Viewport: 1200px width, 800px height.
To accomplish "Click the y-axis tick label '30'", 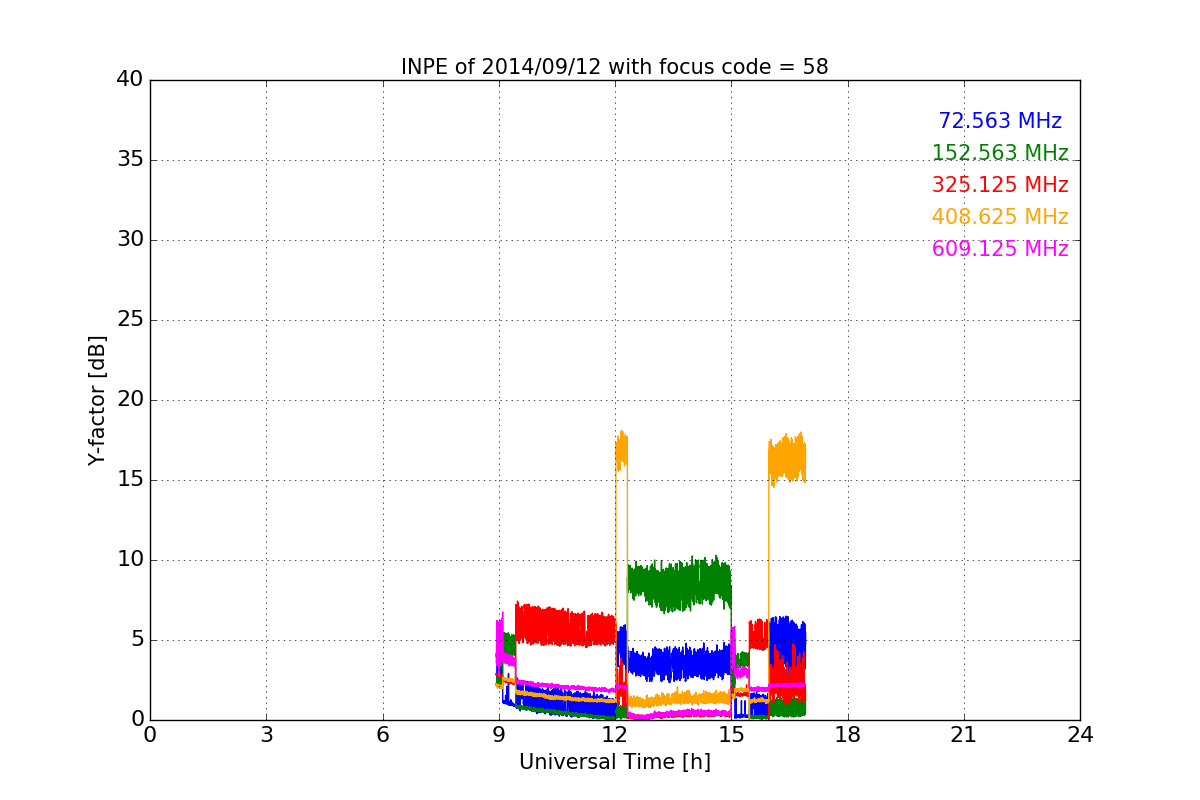I will (x=130, y=240).
